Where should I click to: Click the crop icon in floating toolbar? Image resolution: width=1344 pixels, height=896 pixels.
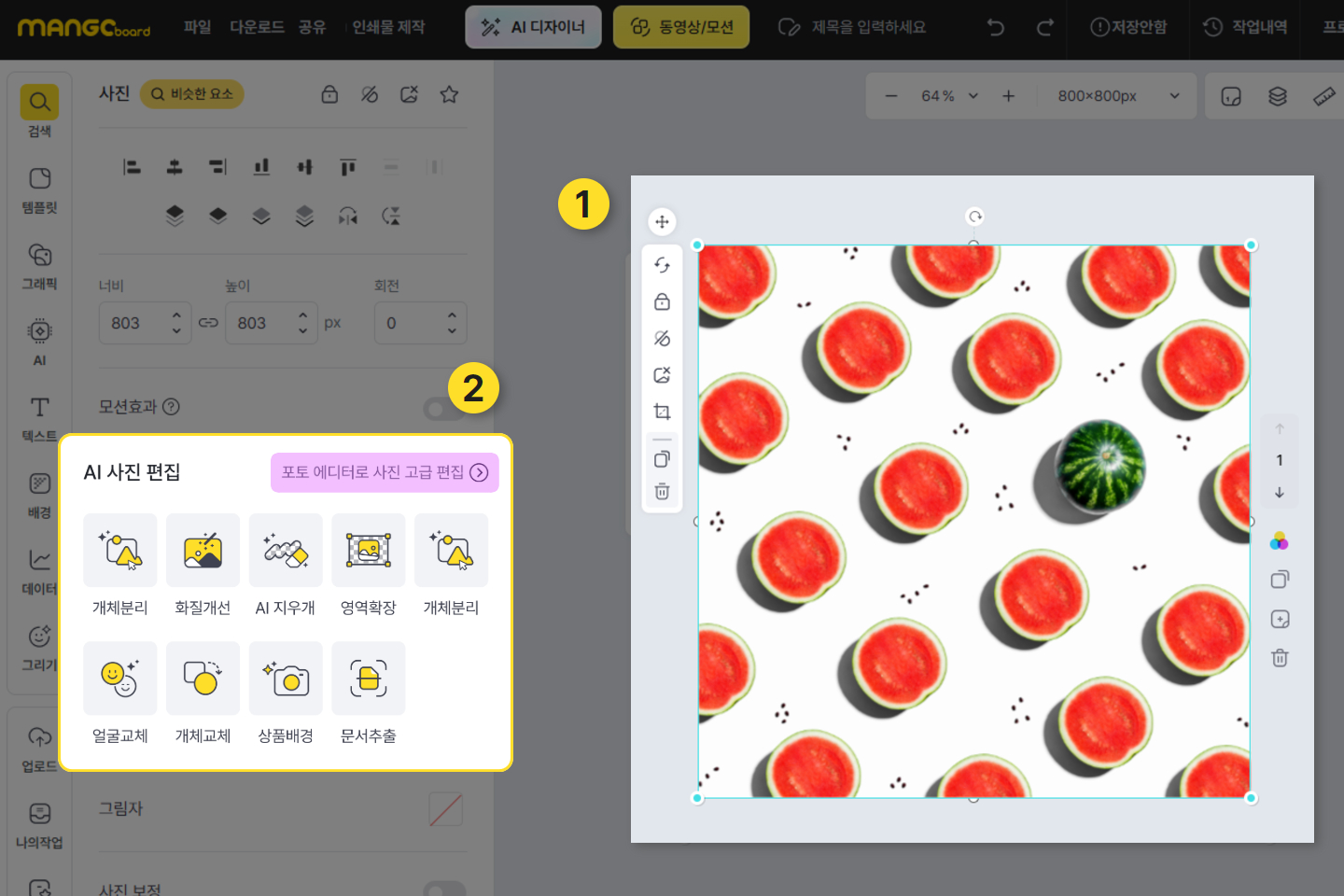click(662, 412)
